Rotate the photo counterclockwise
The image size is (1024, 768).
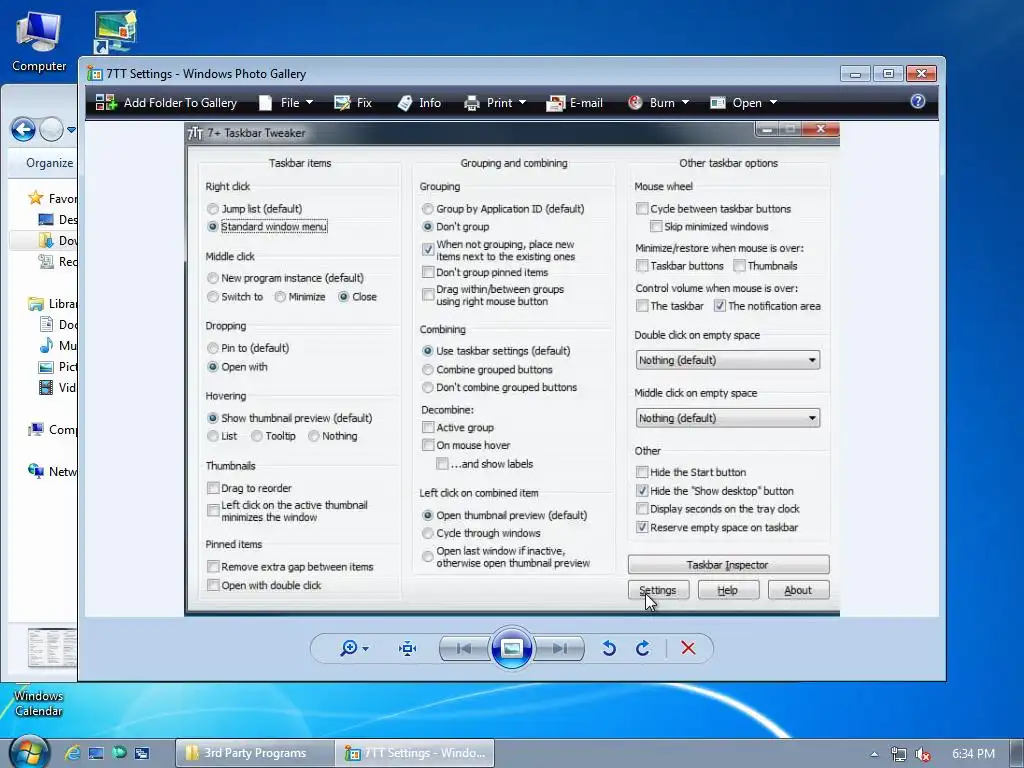[609, 648]
